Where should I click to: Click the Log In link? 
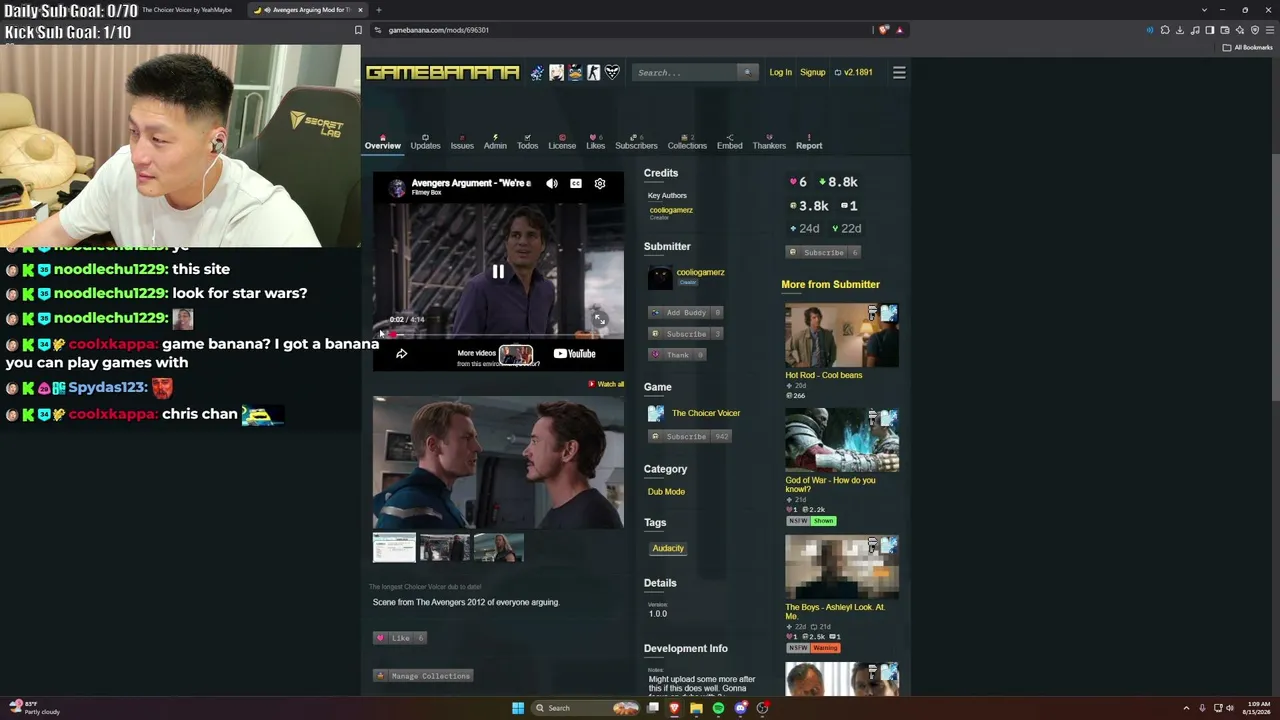[x=780, y=72]
